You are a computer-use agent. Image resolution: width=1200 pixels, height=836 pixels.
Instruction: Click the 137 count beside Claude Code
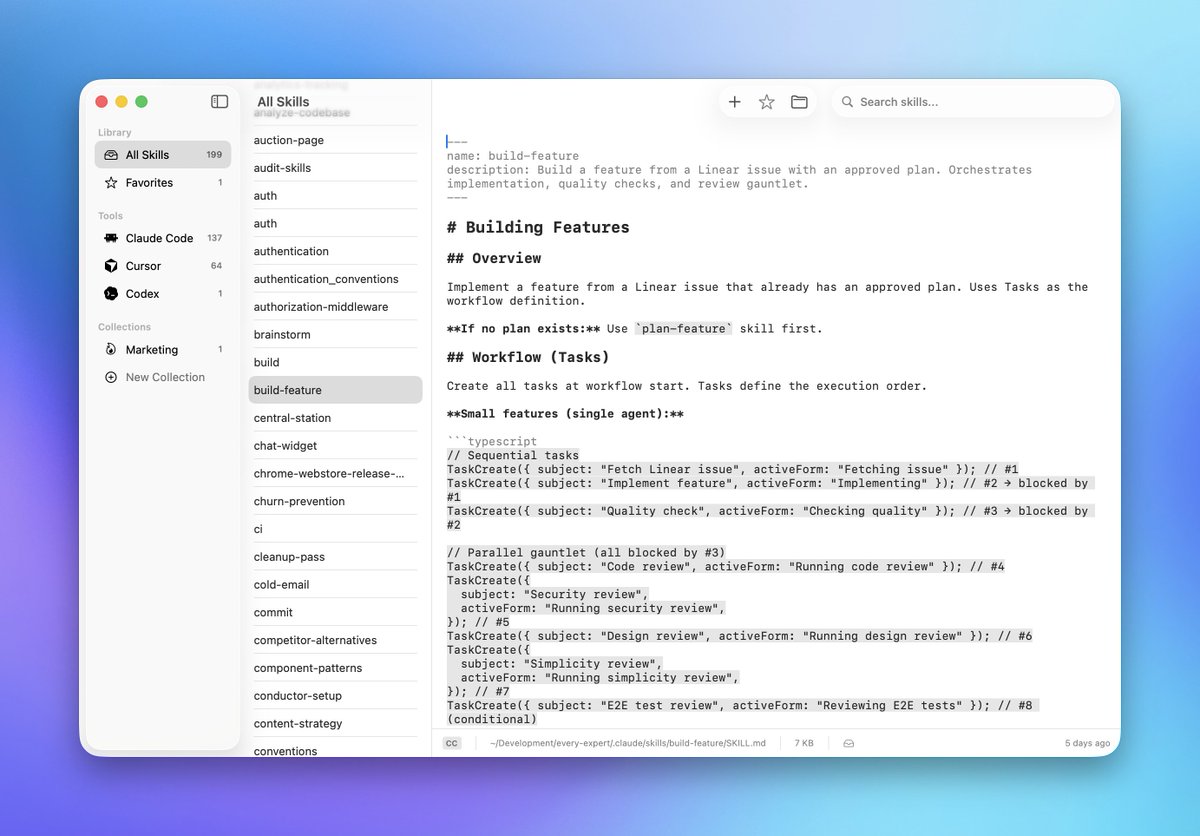(x=214, y=238)
